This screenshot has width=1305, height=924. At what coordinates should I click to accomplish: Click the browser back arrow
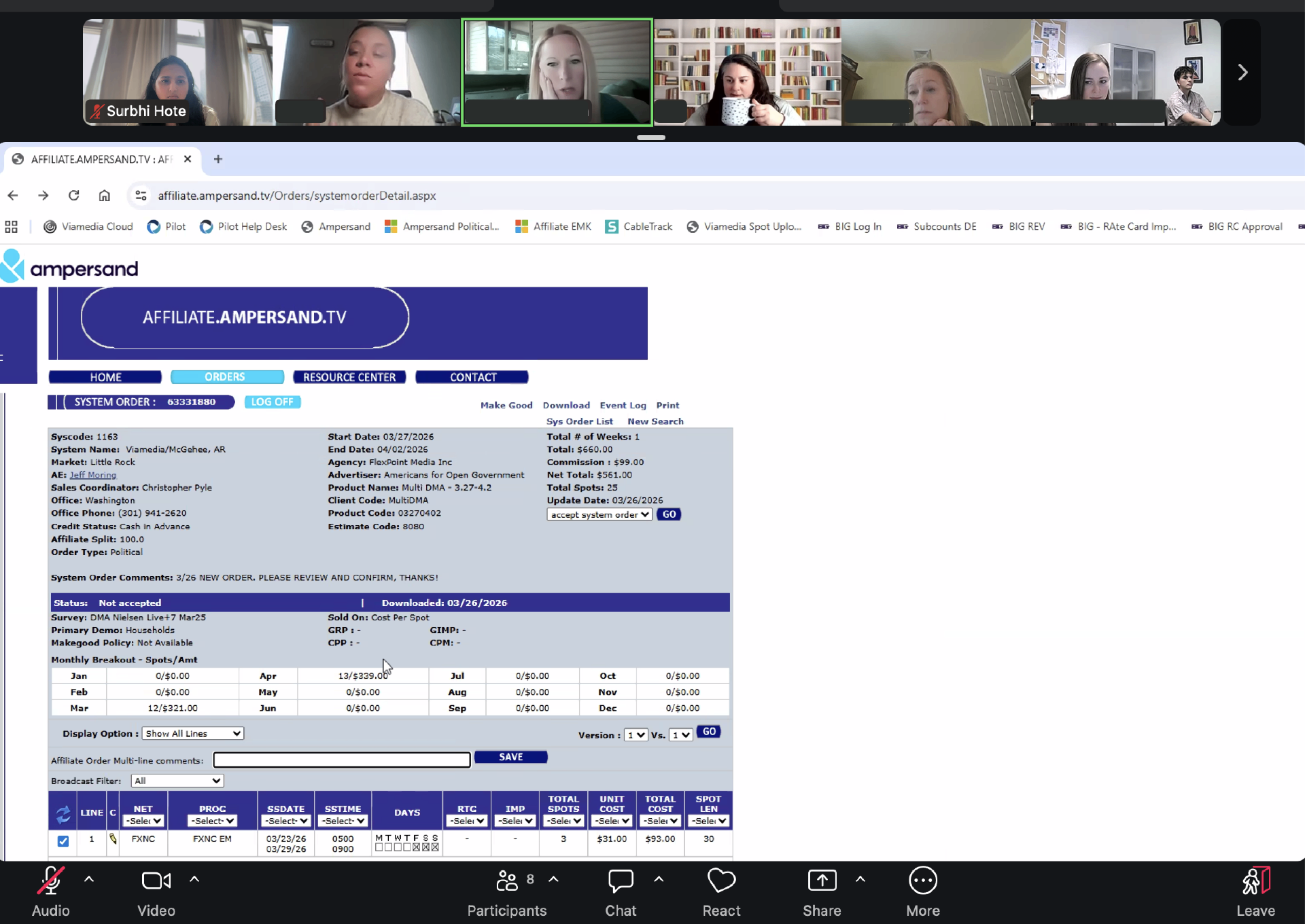13,196
